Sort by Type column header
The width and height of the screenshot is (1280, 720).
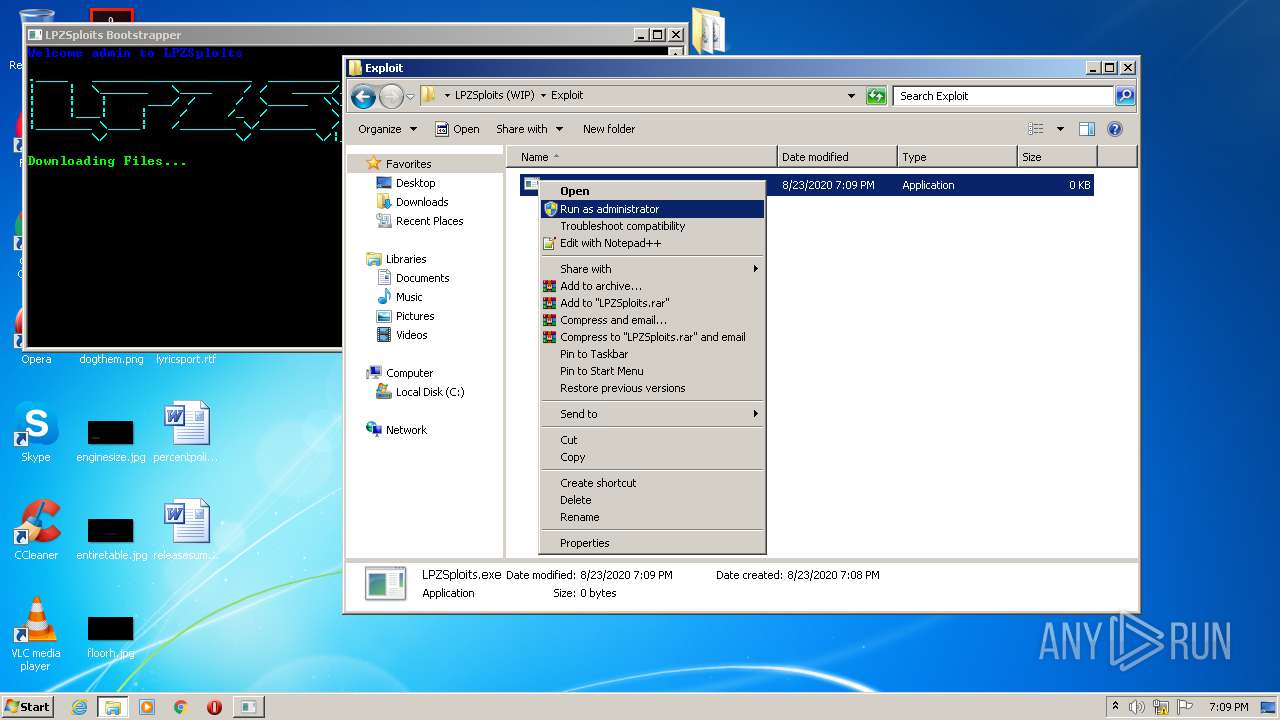(957, 157)
